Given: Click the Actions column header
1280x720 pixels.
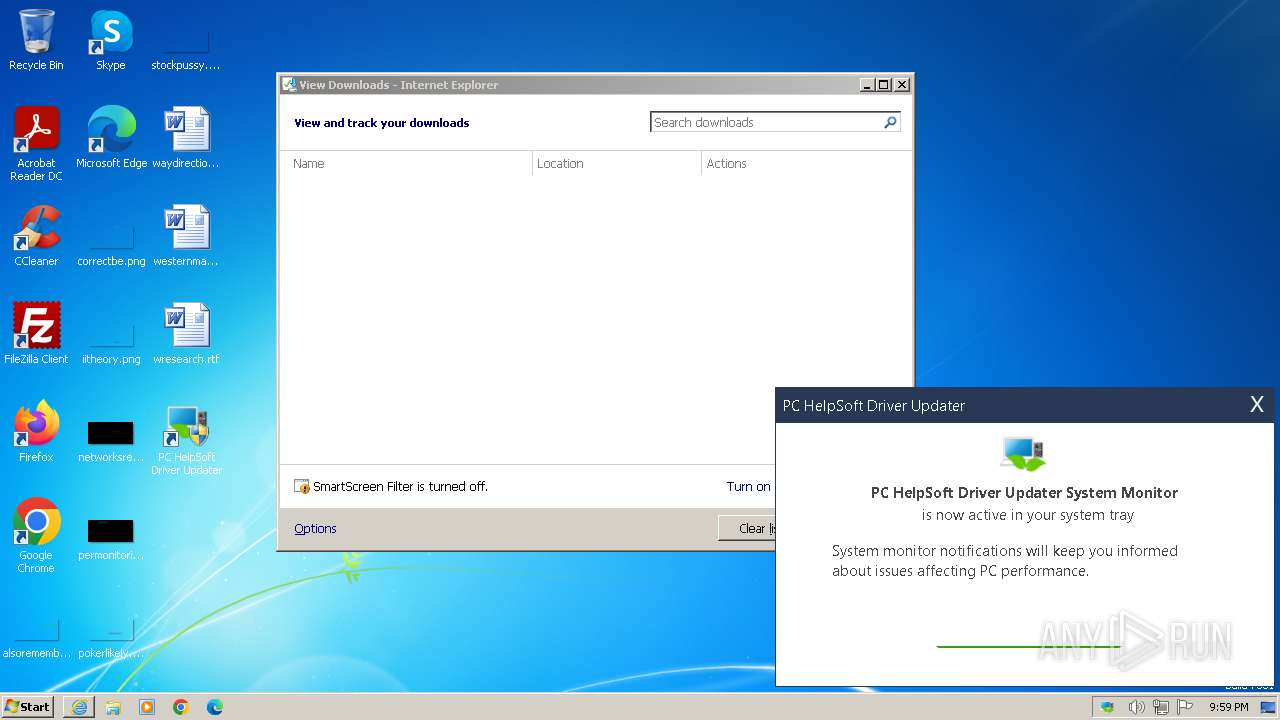Looking at the screenshot, I should point(805,164).
